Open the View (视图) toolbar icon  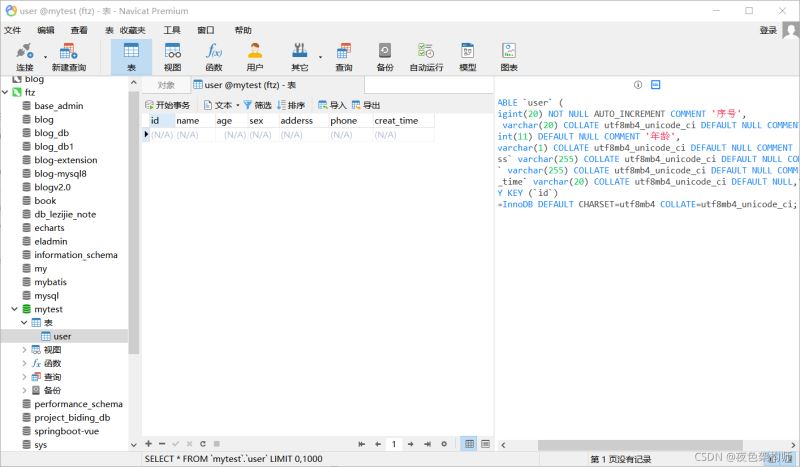tap(172, 57)
